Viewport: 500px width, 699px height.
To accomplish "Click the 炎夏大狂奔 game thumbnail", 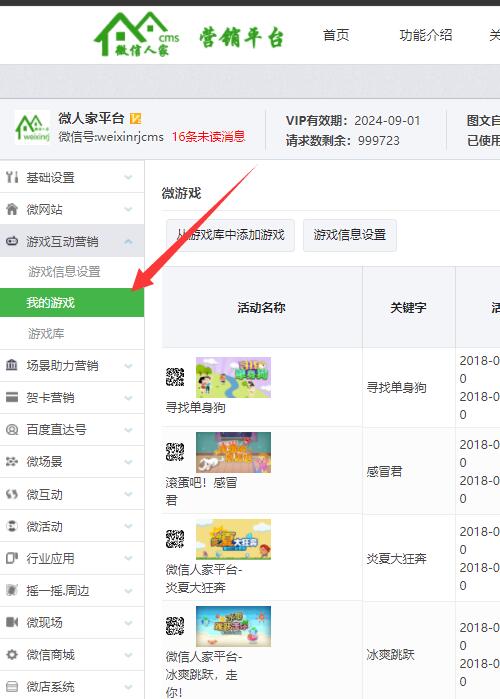I will pyautogui.click(x=233, y=539).
